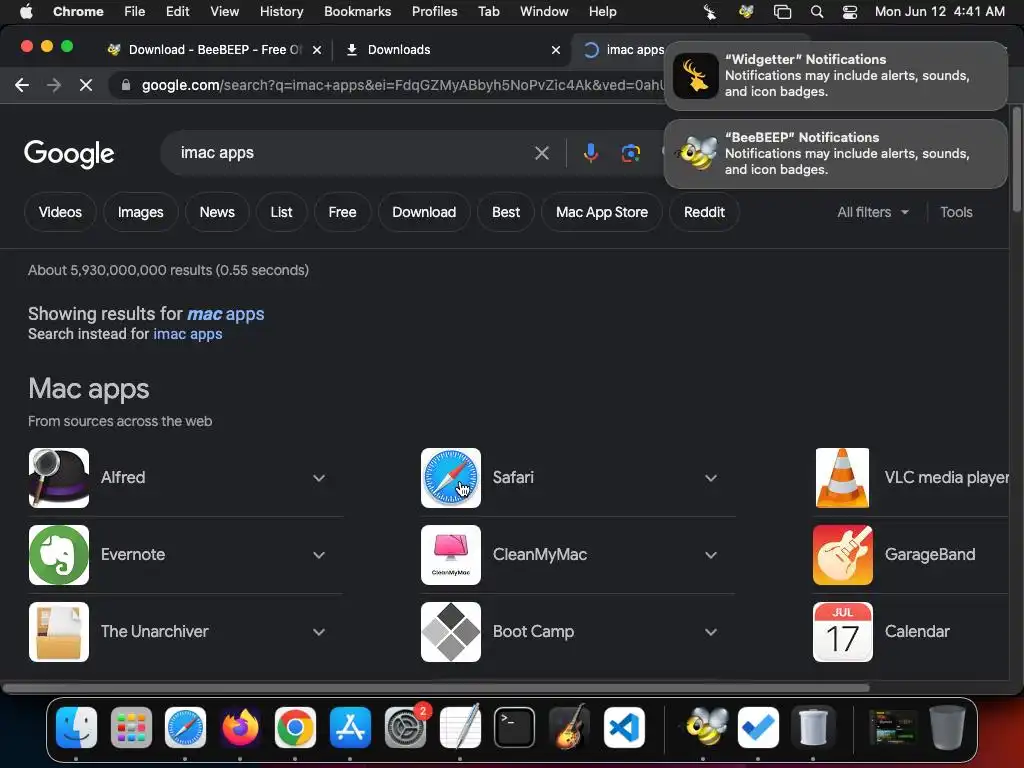Open BeeBEEP app in the Dock
This screenshot has height=768, width=1024.
click(705, 727)
